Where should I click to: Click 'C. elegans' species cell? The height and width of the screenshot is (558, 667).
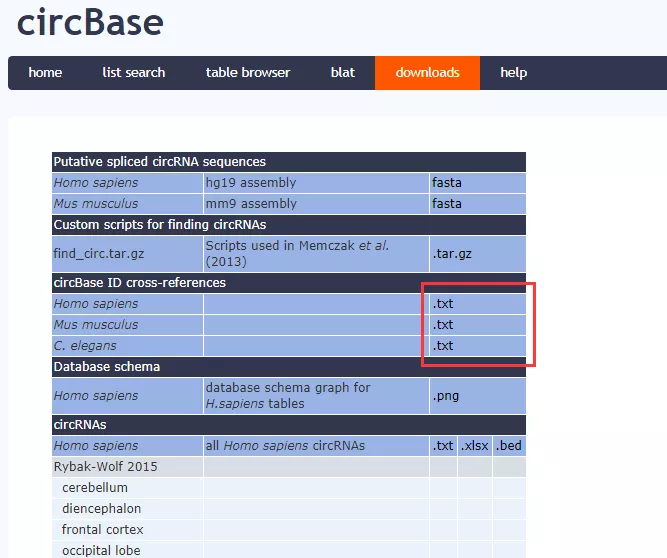127,346
